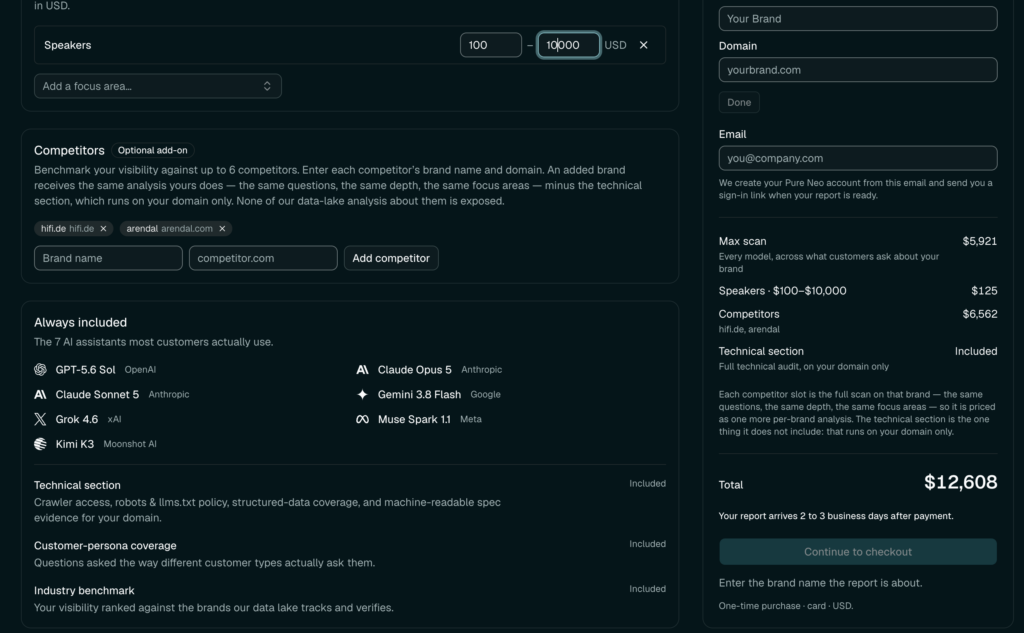Click Included label beside Industry benchmark

tap(648, 589)
